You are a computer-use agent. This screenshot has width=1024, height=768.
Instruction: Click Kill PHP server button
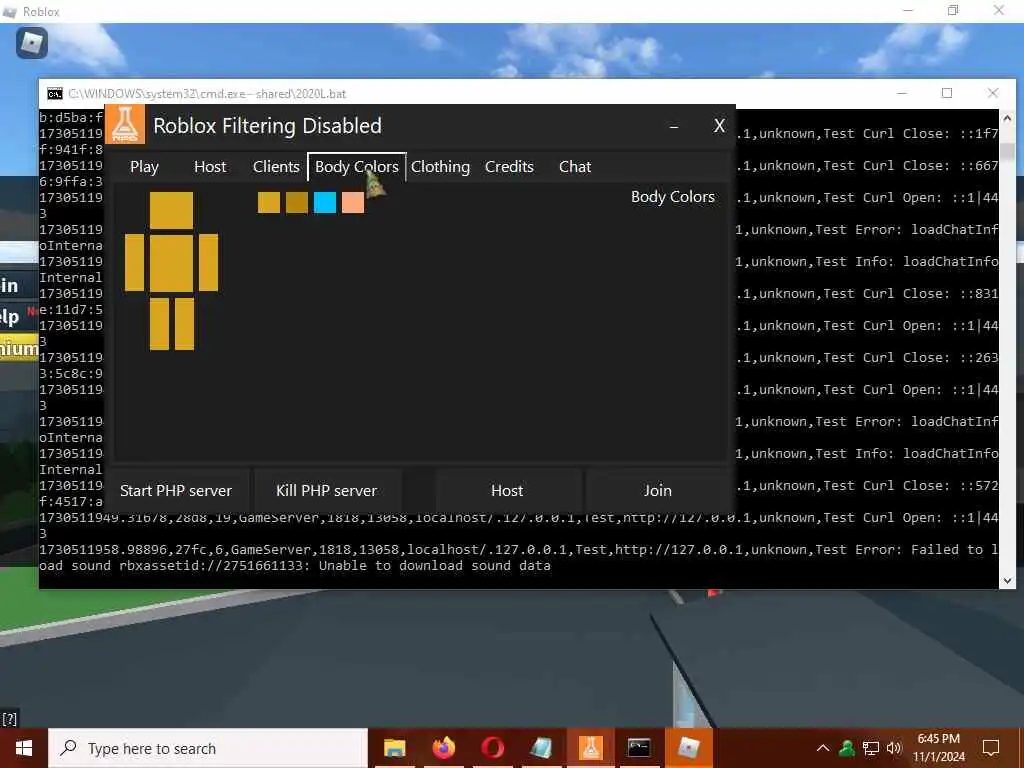tap(327, 490)
